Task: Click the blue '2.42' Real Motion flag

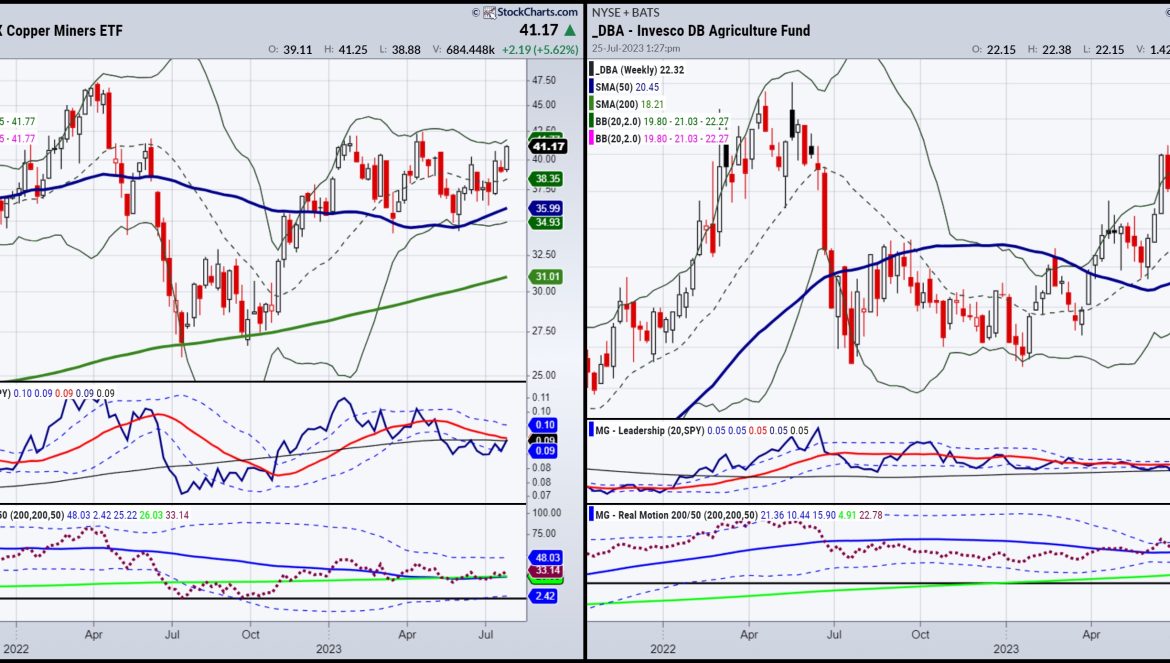Action: (x=543, y=596)
